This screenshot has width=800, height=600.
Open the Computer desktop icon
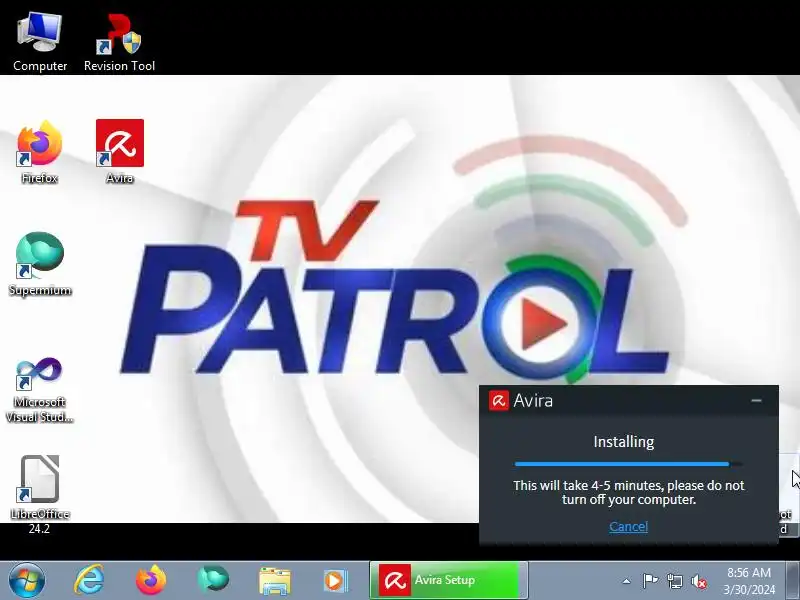[40, 43]
